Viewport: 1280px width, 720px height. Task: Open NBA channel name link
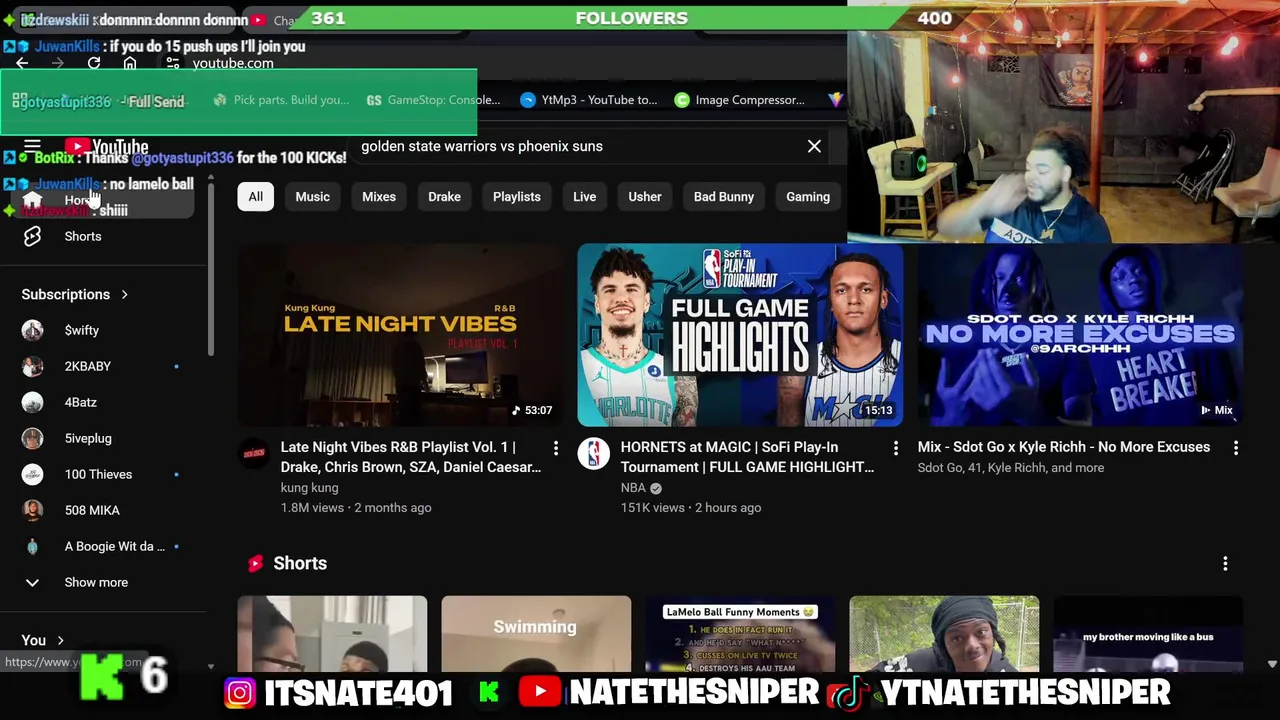[x=633, y=488]
